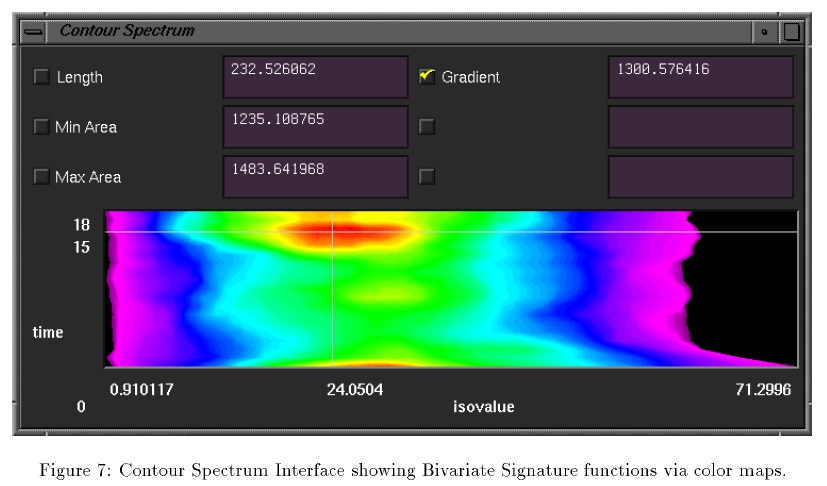Click the time axis label 18
Screen dimensions: 827x486
pyautogui.click(x=82, y=225)
